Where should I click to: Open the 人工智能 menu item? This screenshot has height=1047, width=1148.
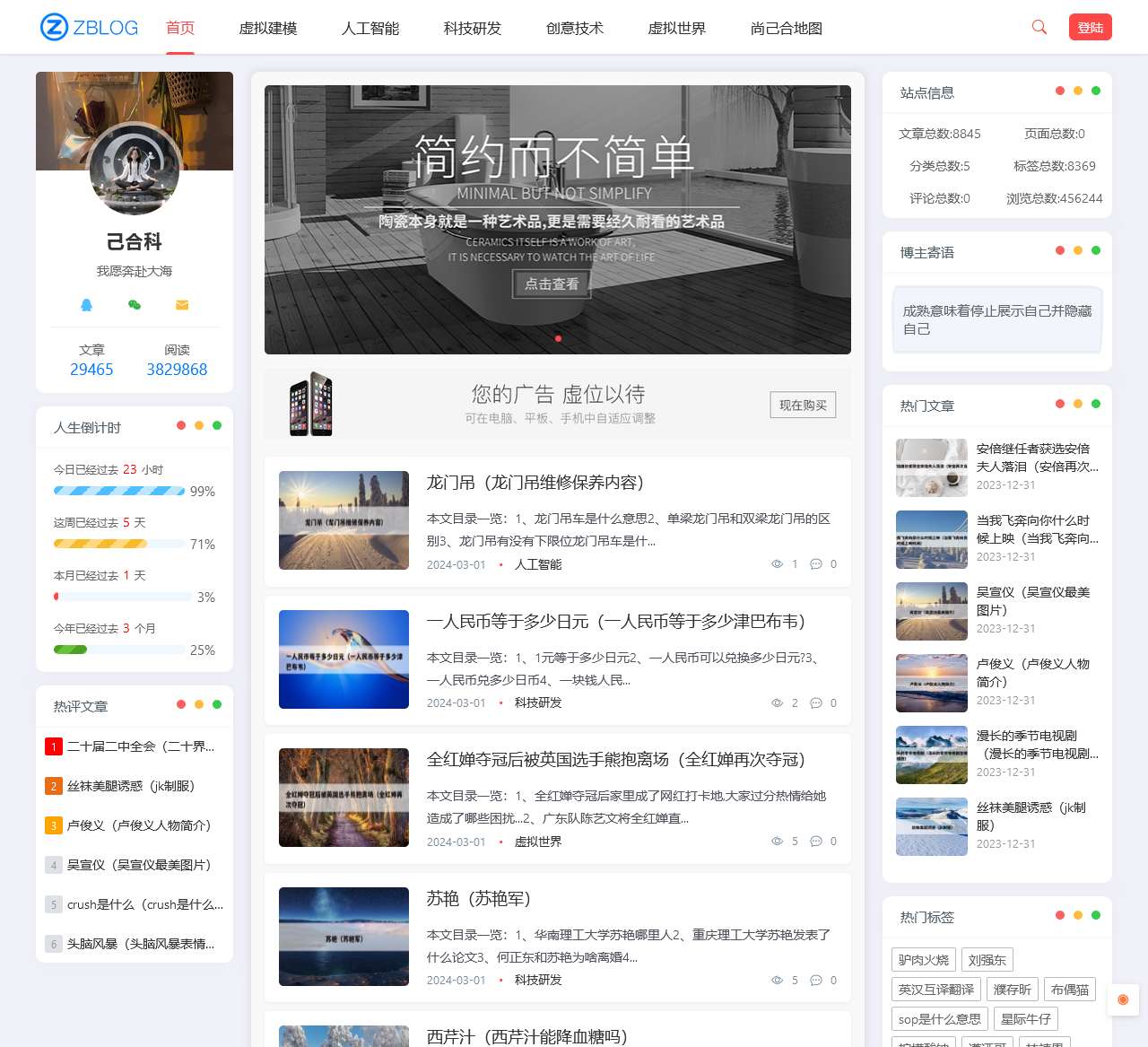pyautogui.click(x=369, y=28)
